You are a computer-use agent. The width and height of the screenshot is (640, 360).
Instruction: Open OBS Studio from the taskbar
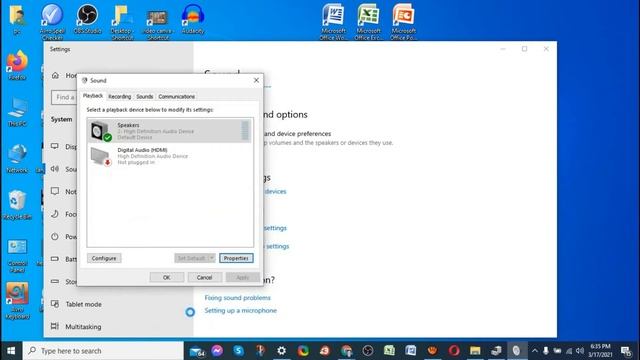tap(368, 351)
